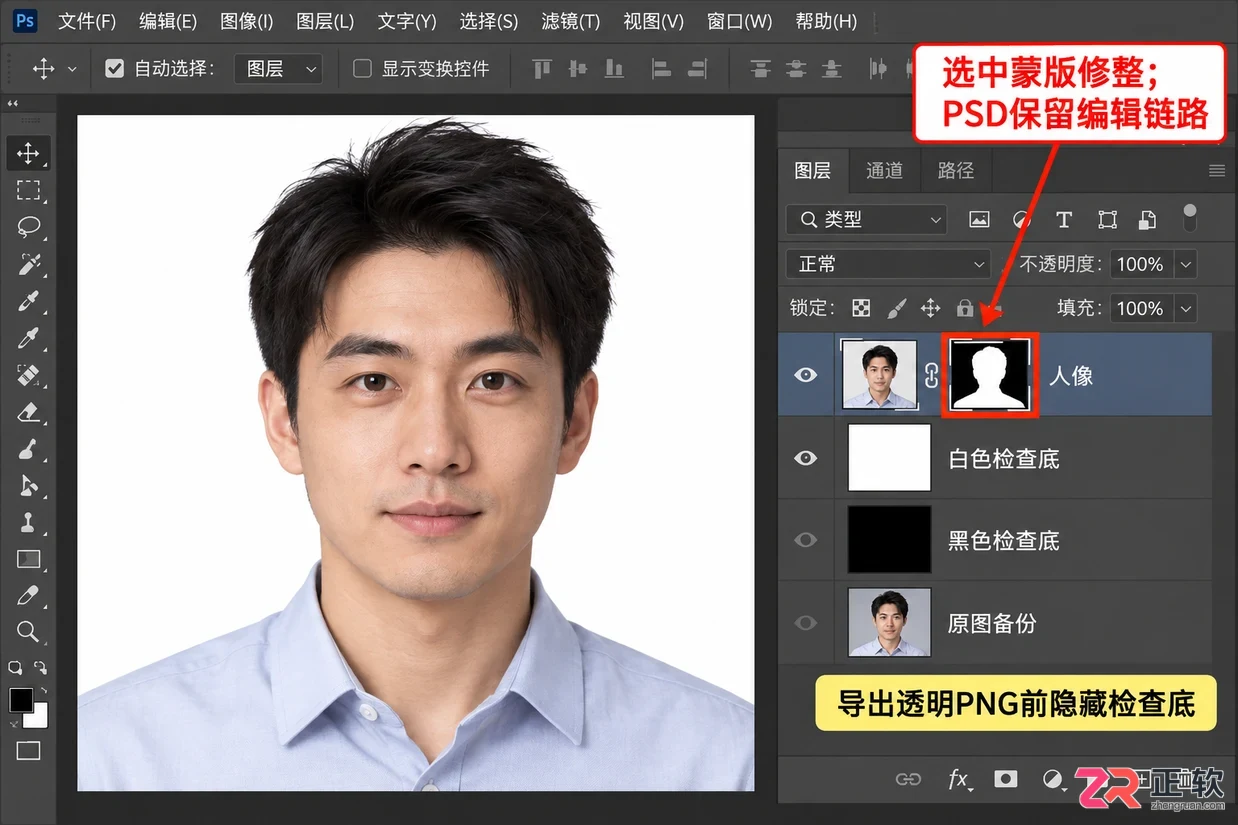This screenshot has height=825, width=1238.
Task: Distribute bottom edges in options bar
Action: click(x=831, y=68)
